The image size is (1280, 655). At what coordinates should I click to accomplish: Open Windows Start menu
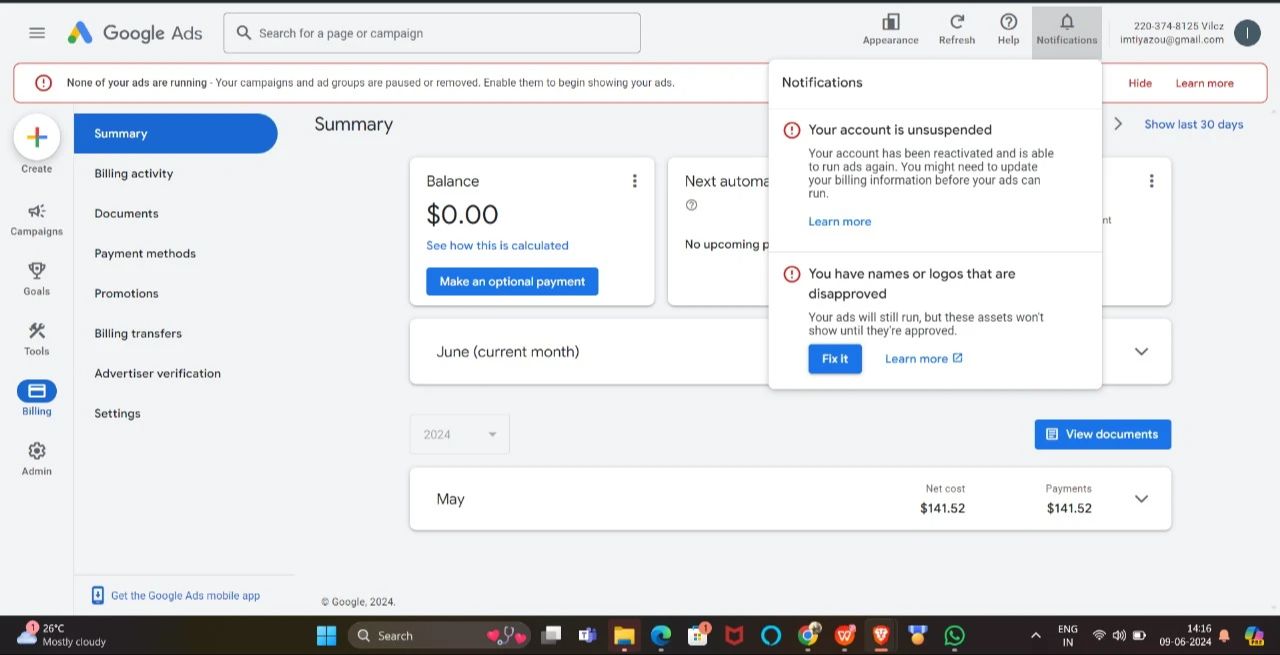click(326, 635)
